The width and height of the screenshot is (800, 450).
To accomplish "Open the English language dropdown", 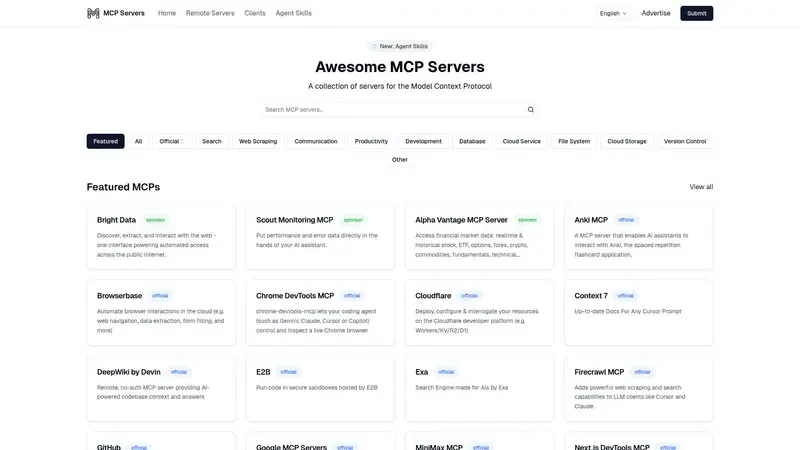I will (x=613, y=13).
